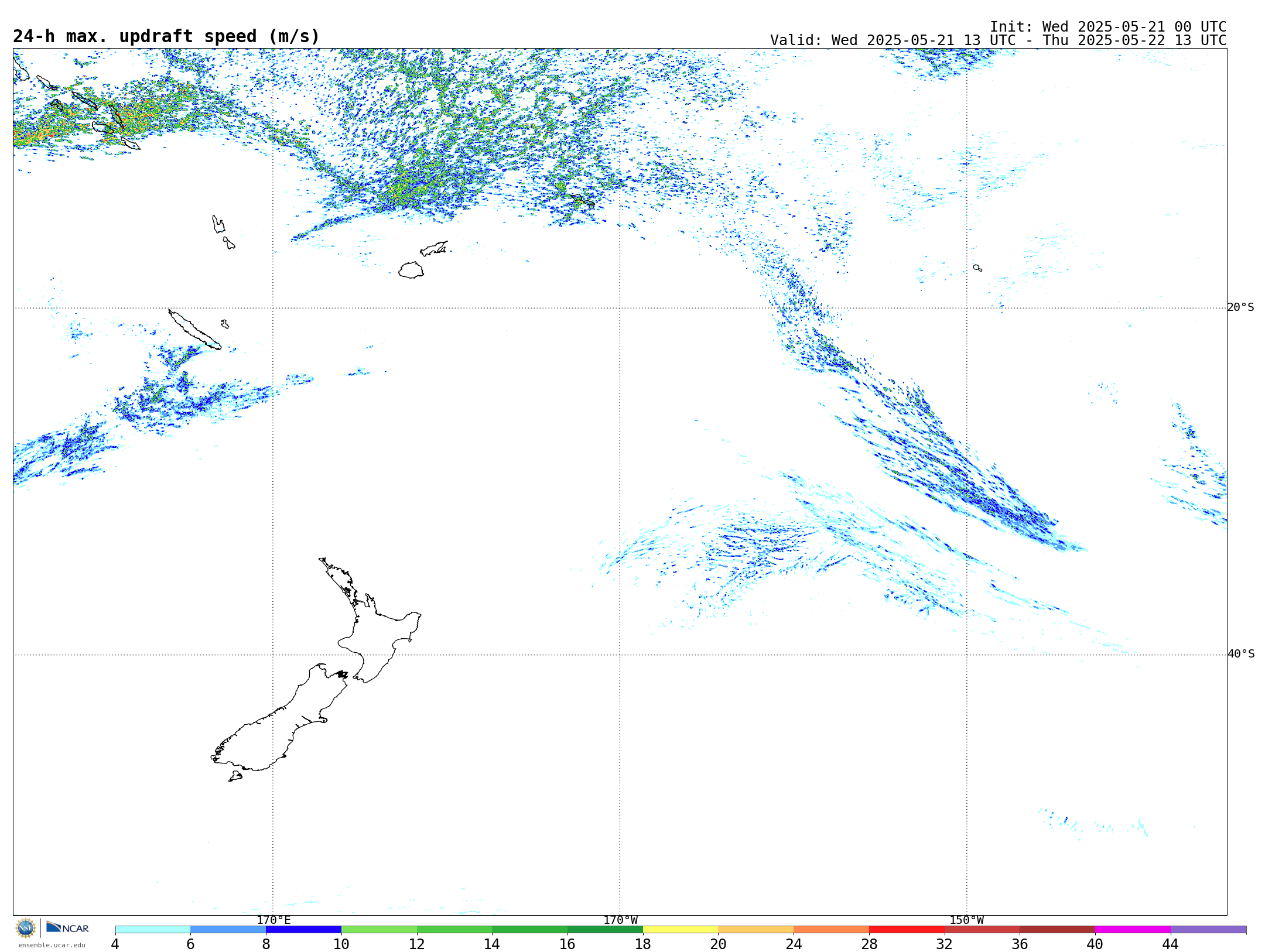Click the '40°S' latitude label

click(1240, 654)
